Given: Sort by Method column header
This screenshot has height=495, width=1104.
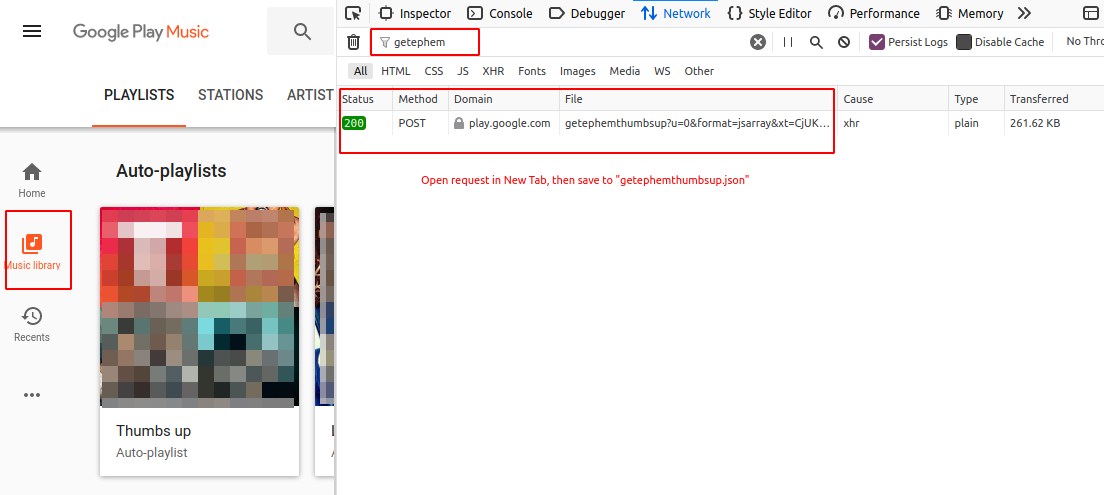Looking at the screenshot, I should point(420,99).
